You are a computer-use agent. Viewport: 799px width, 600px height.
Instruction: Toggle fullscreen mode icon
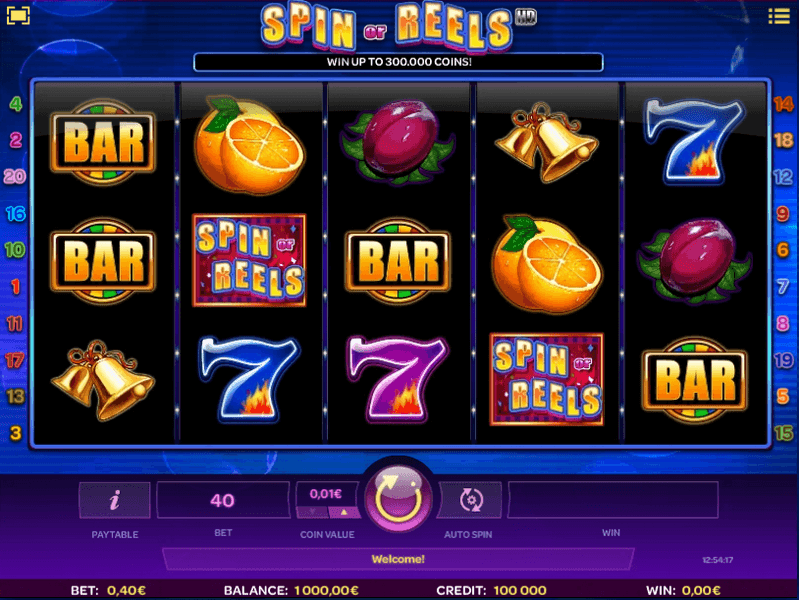pyautogui.click(x=18, y=15)
